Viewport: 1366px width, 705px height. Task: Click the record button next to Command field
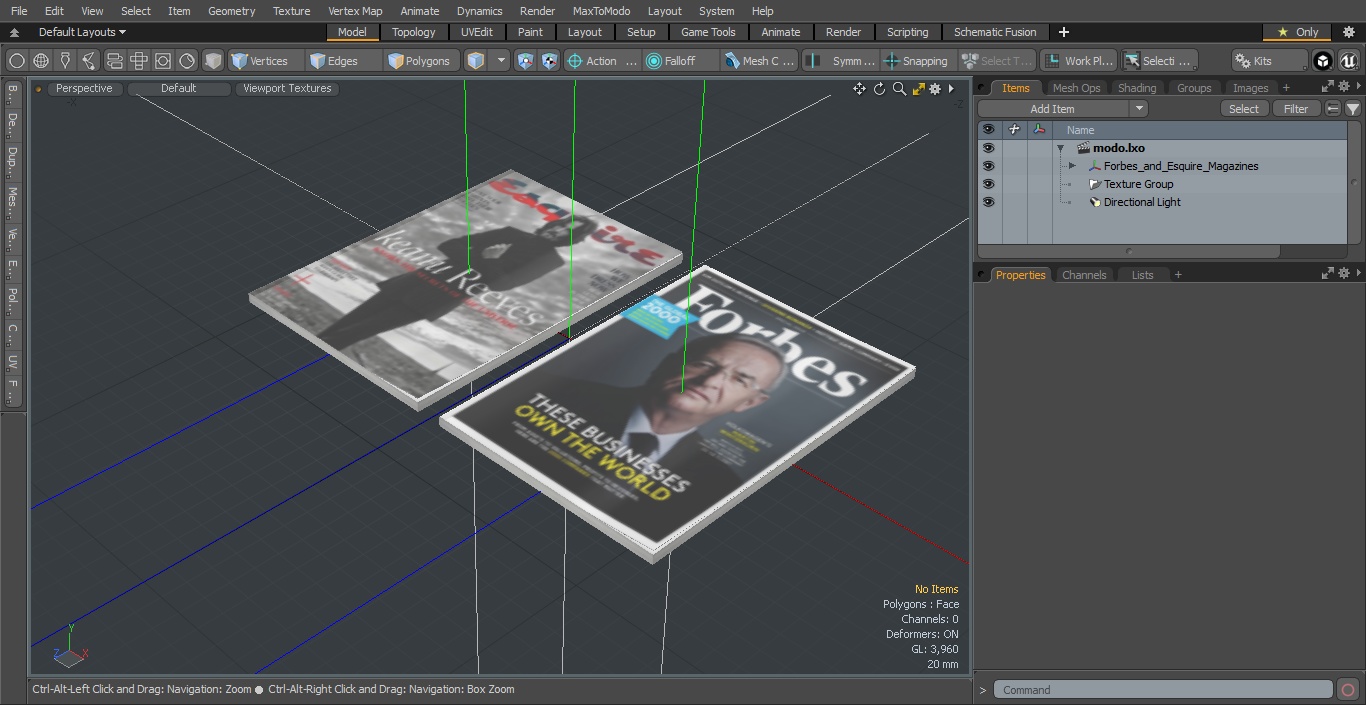click(1348, 690)
